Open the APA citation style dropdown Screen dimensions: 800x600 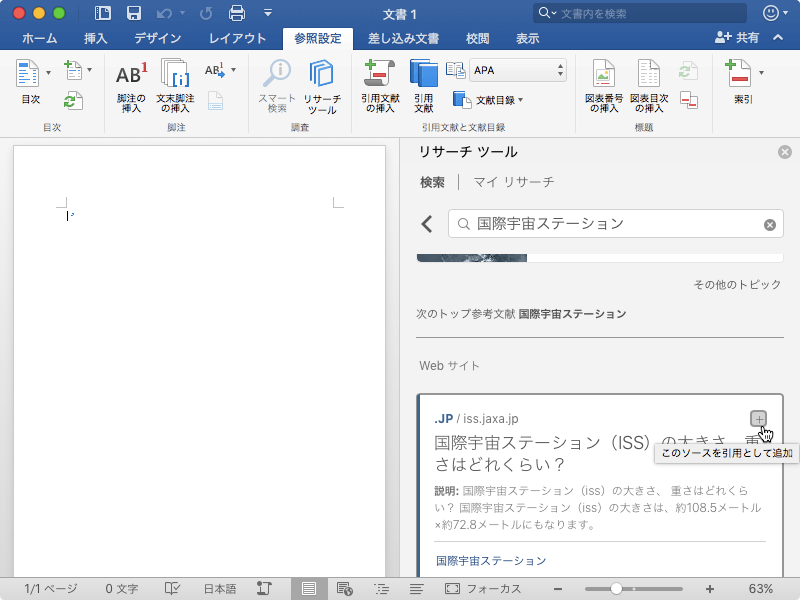coord(518,70)
